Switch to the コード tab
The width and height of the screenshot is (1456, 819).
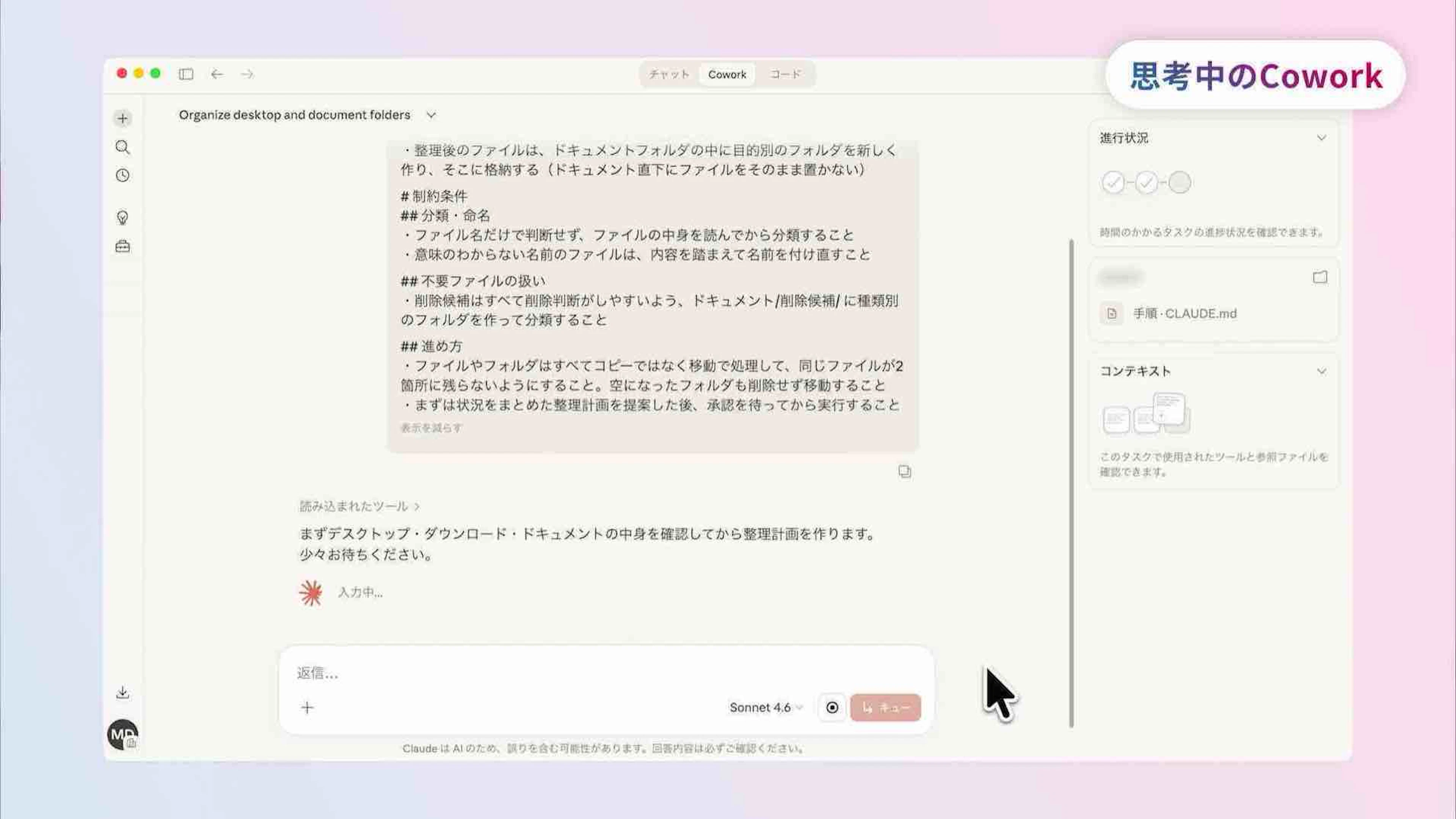[785, 74]
